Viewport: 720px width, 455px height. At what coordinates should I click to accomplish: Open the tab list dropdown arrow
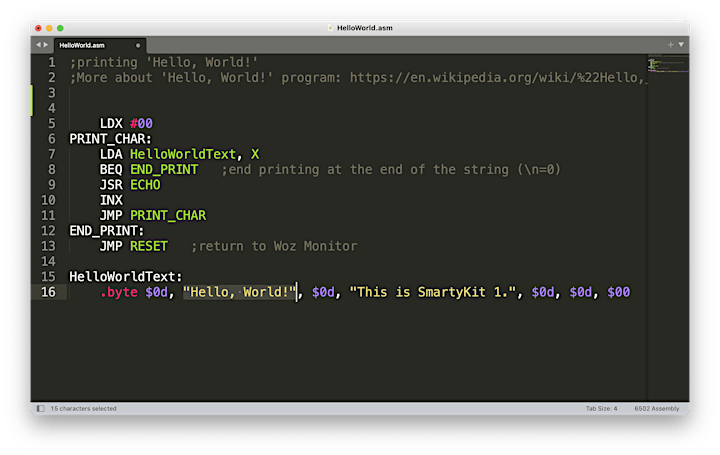coord(681,45)
